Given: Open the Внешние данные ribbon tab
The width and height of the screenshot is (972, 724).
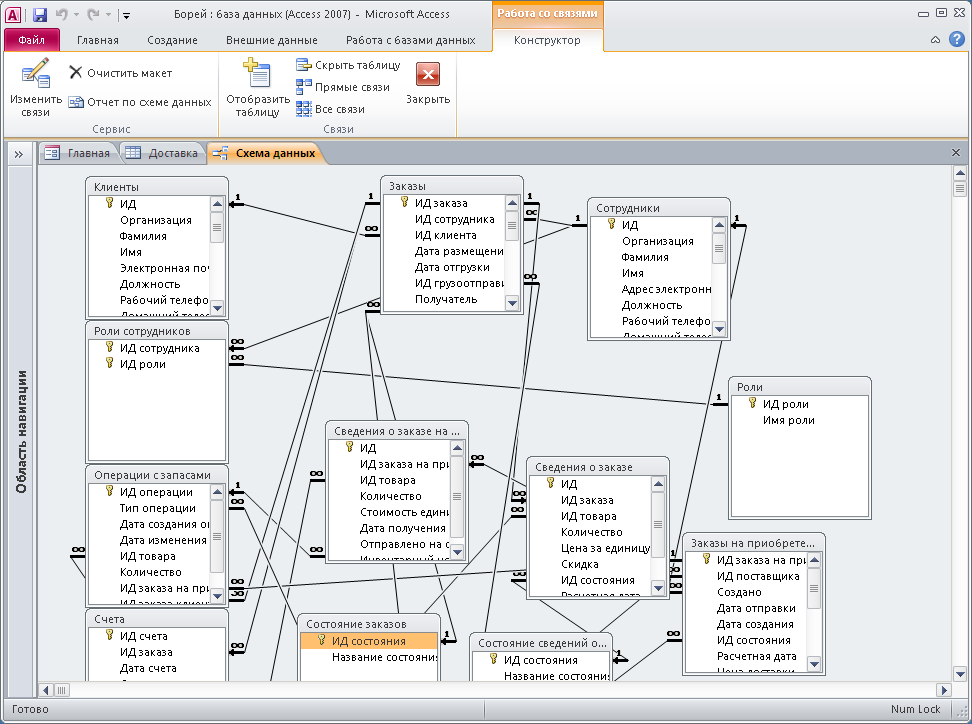Looking at the screenshot, I should [272, 40].
